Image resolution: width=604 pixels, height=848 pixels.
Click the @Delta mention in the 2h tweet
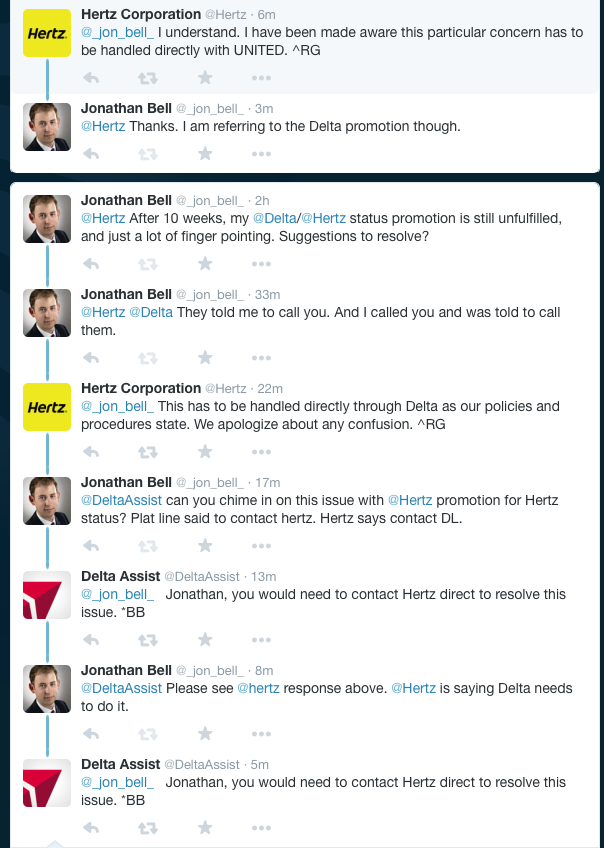tap(274, 218)
